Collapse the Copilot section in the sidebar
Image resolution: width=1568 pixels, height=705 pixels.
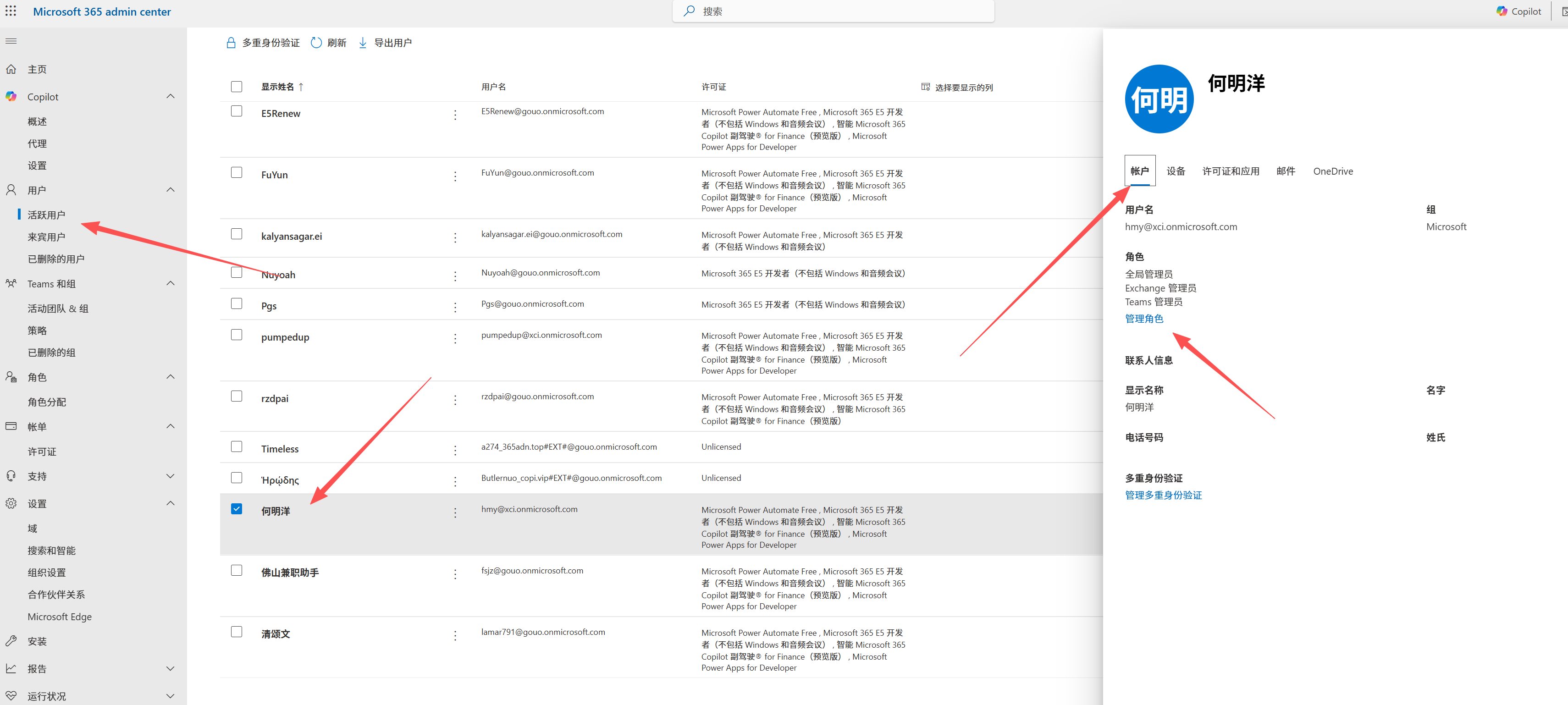171,96
